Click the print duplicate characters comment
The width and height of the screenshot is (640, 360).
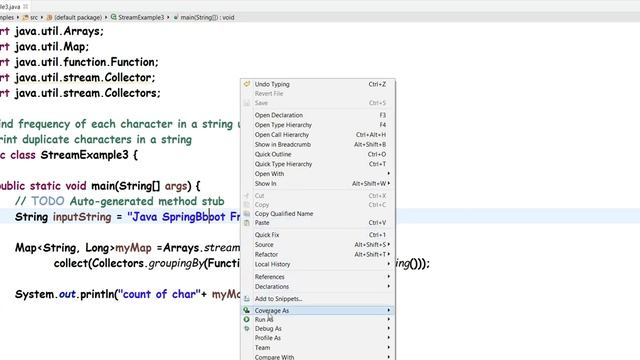coord(96,140)
